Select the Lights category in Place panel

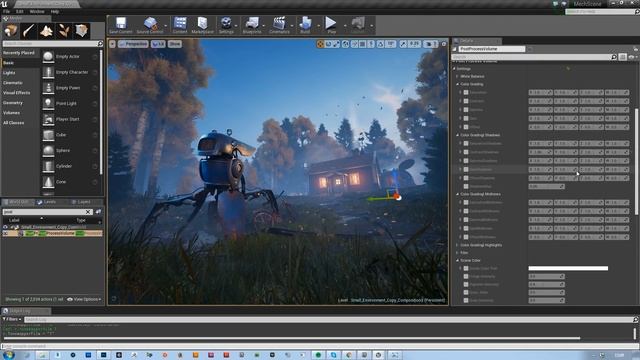9,73
